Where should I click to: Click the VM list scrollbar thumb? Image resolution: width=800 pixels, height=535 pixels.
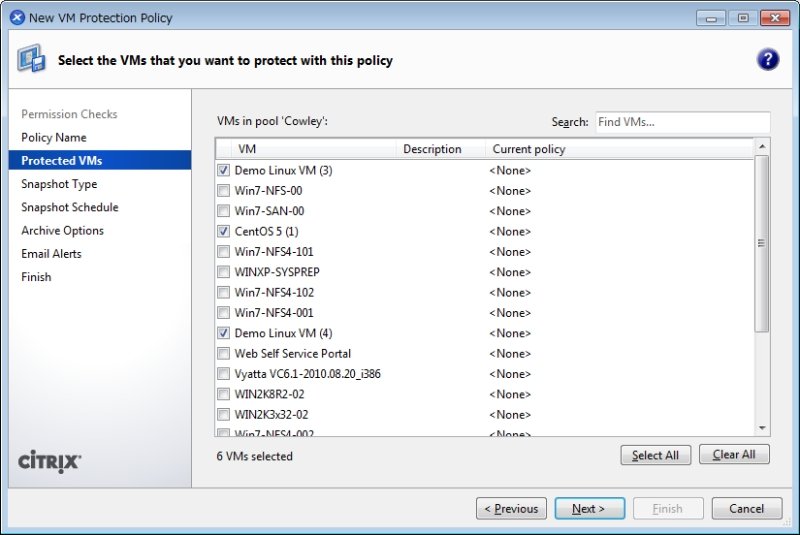(x=762, y=244)
